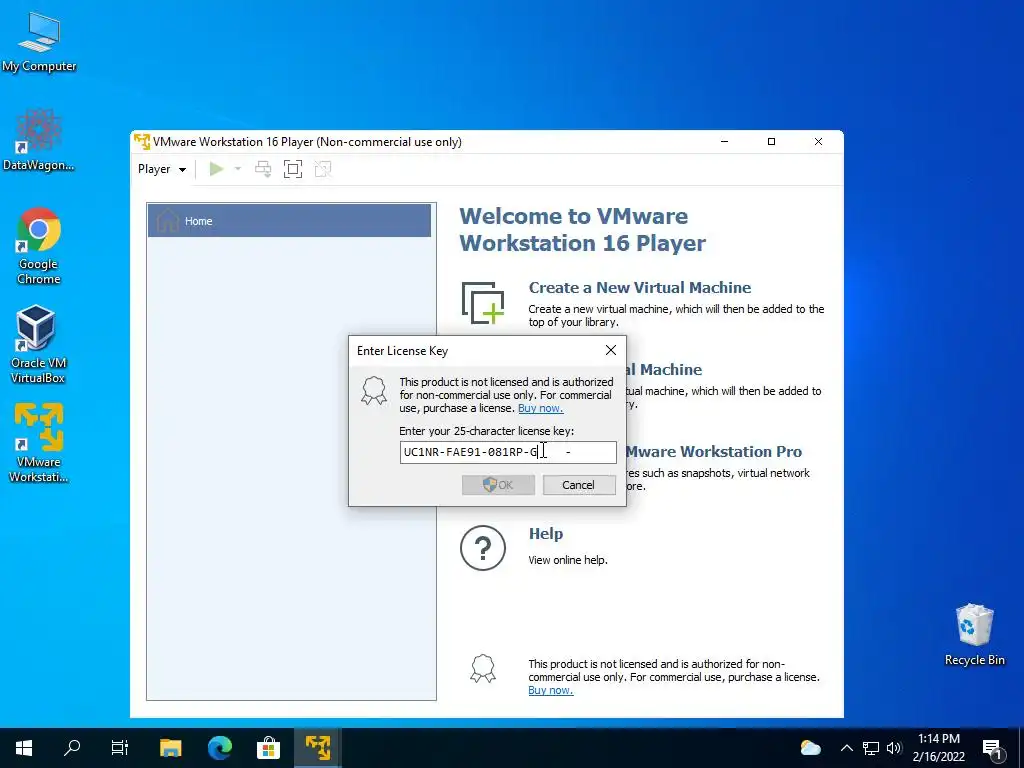Image resolution: width=1024 pixels, height=768 pixels.
Task: Open Task View on the taskbar
Action: click(120, 748)
